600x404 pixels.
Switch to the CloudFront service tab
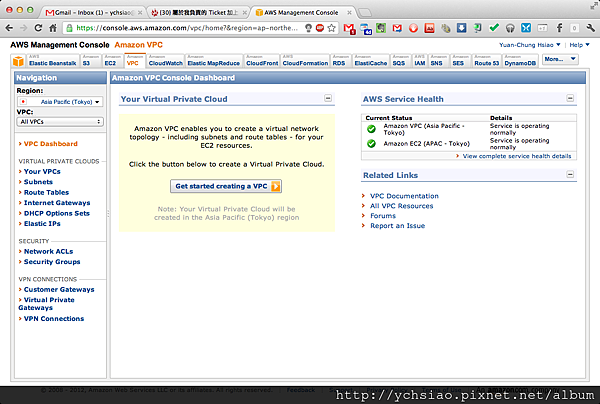[262, 61]
